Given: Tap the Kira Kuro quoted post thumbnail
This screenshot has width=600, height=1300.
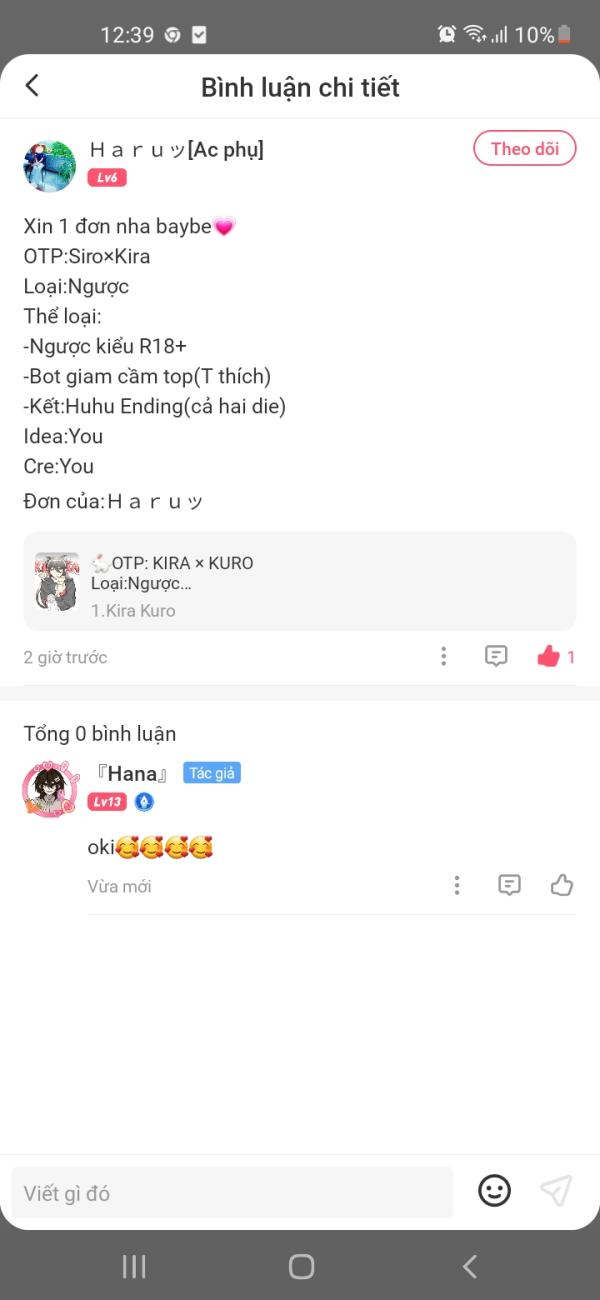Looking at the screenshot, I should tap(56, 581).
